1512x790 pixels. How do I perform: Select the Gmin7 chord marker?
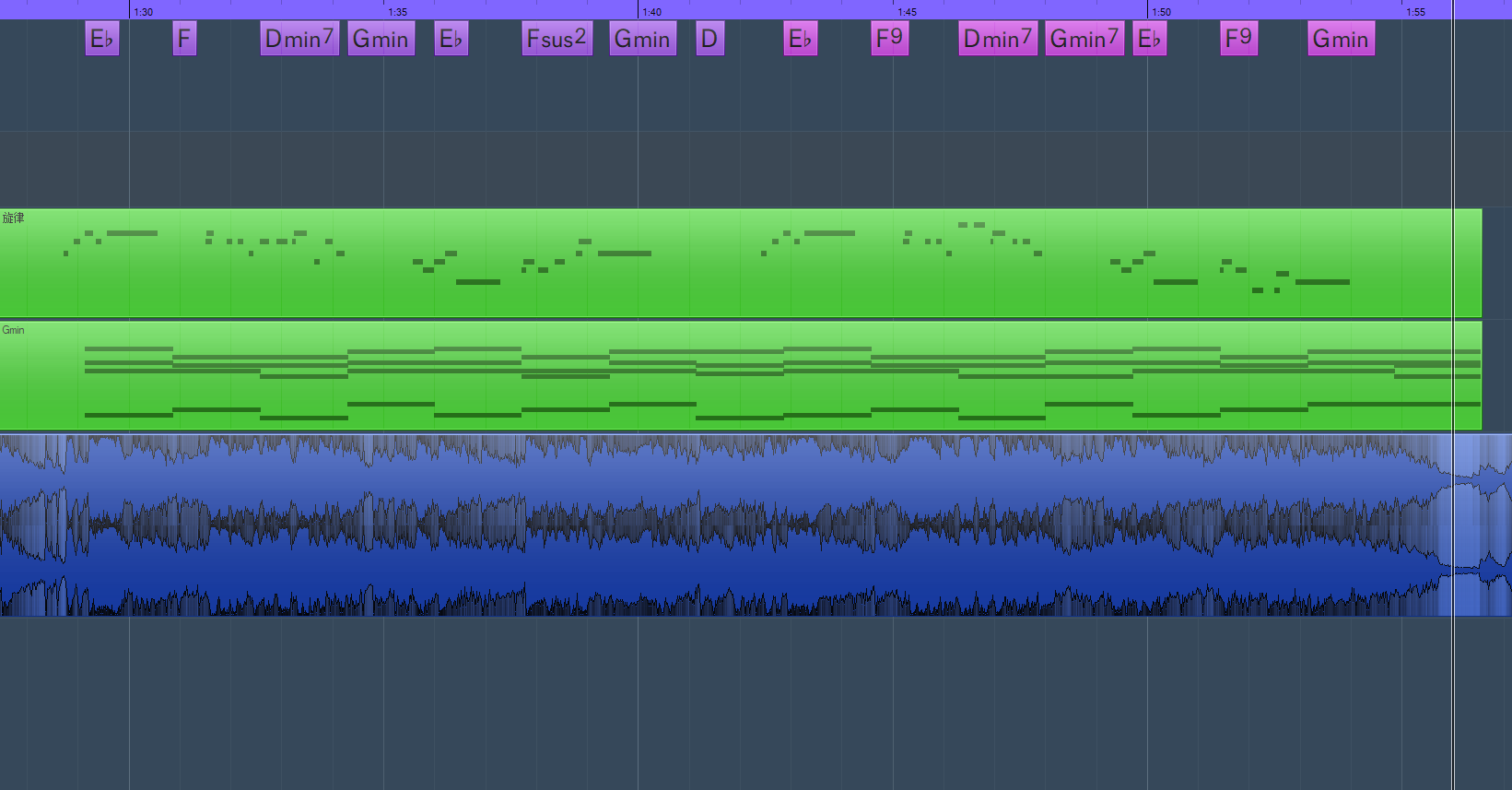click(x=1084, y=39)
